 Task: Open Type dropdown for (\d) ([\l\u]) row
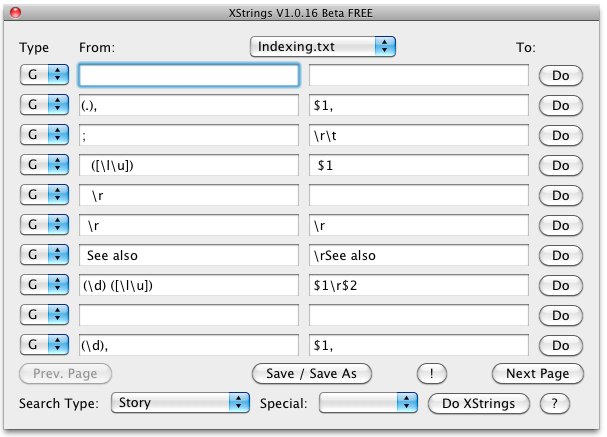[x=45, y=284]
